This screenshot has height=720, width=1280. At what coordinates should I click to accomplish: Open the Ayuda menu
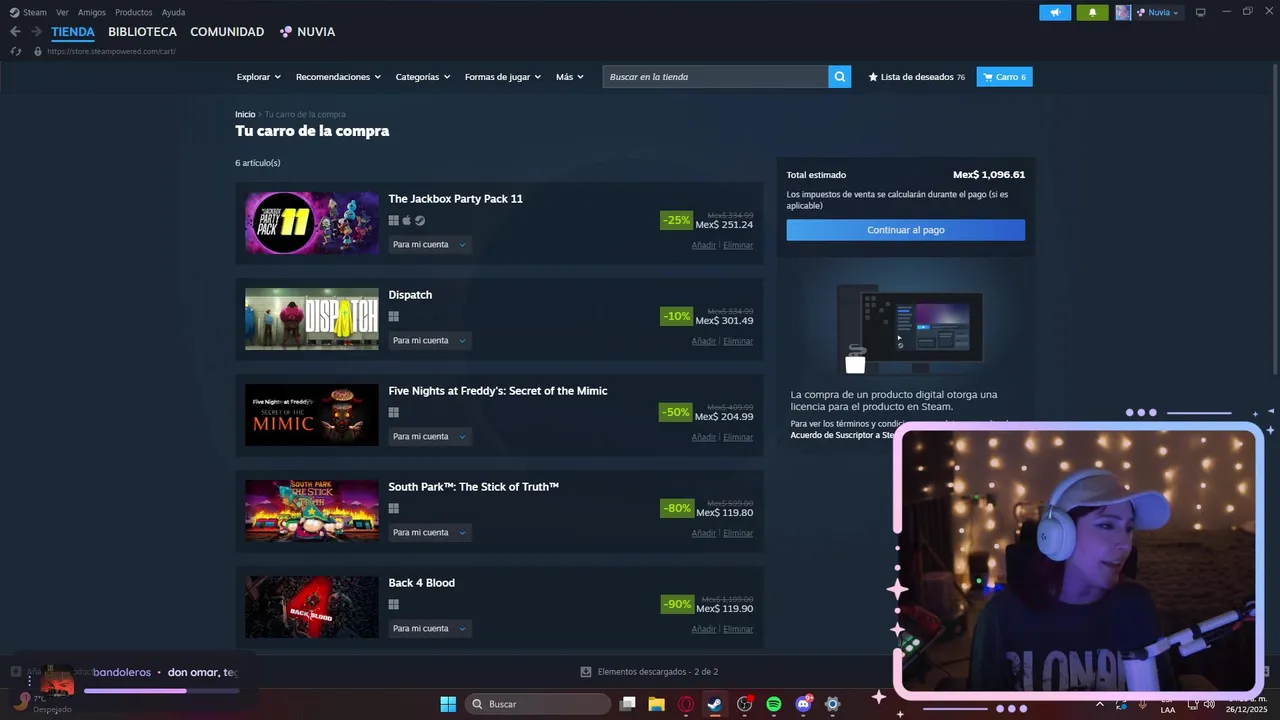point(173,12)
